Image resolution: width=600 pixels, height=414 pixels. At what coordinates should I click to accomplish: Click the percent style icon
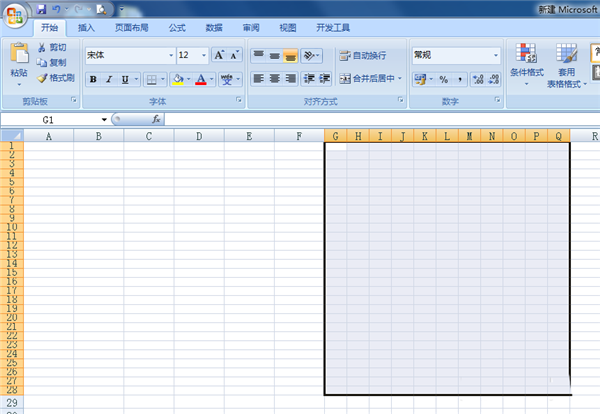tap(443, 79)
